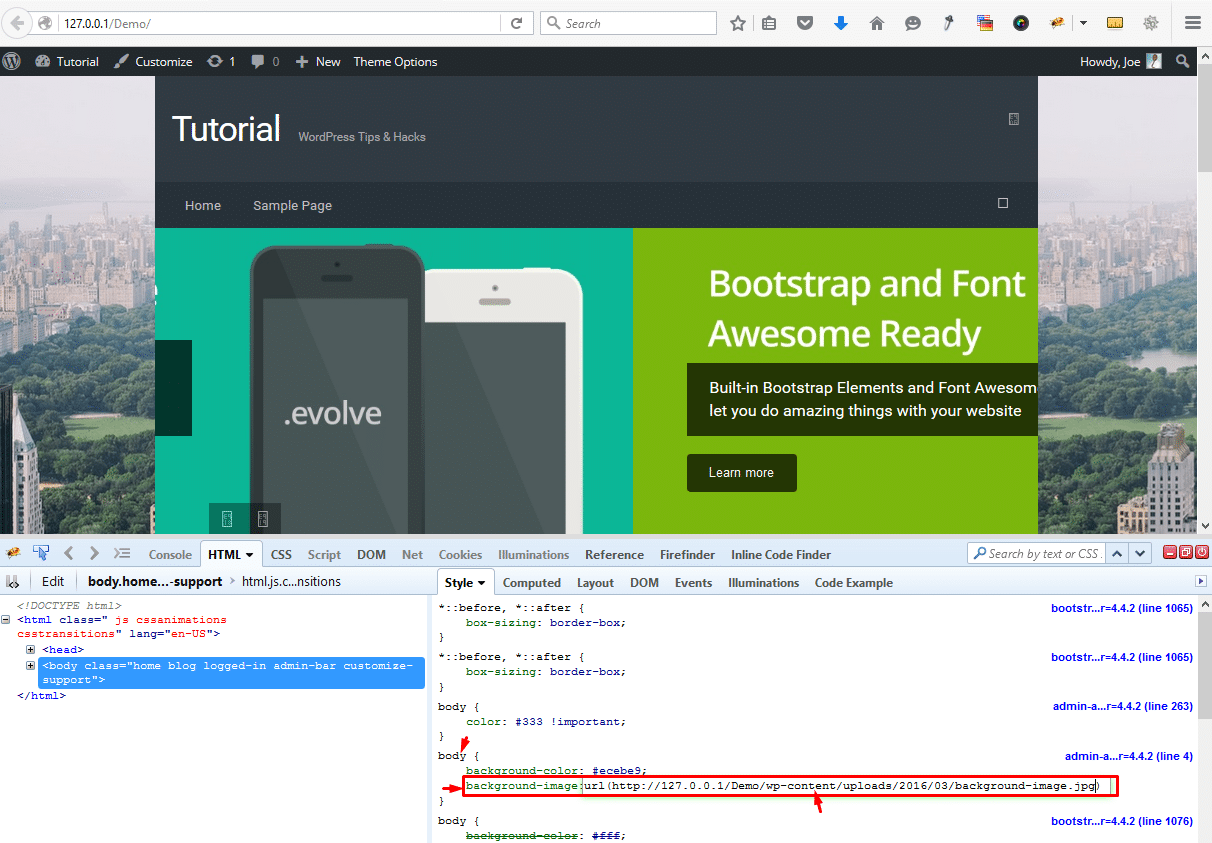The height and width of the screenshot is (843, 1212).
Task: Open the chat smiley icon
Action: point(913,23)
